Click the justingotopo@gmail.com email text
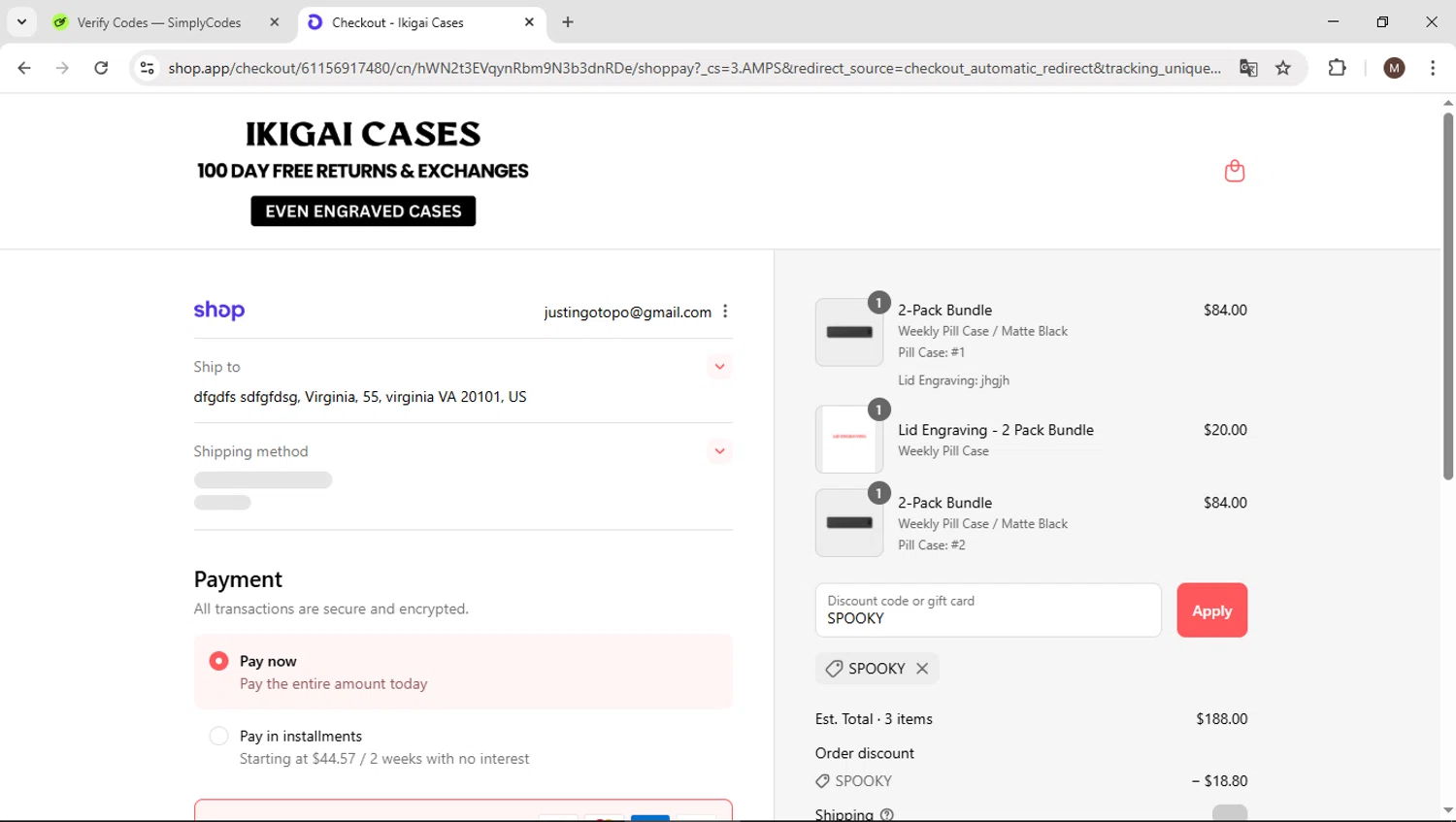Screen dimensions: 1456x822 pyautogui.click(x=627, y=312)
